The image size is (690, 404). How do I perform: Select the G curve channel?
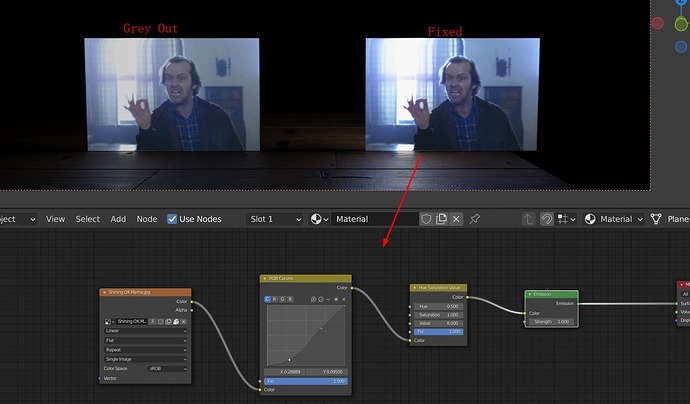pos(283,299)
